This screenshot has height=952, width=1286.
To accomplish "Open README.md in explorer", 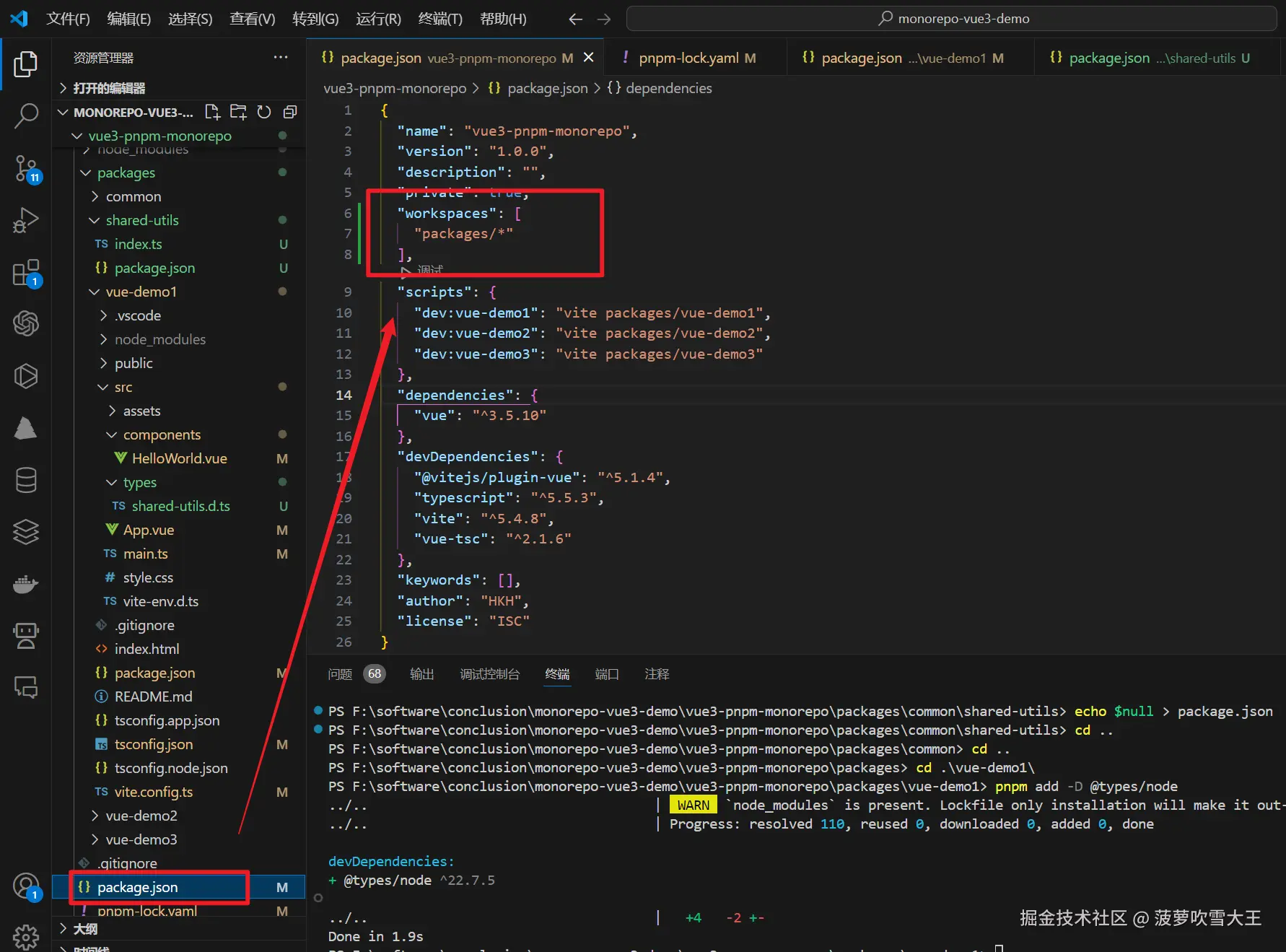I will tap(153, 696).
